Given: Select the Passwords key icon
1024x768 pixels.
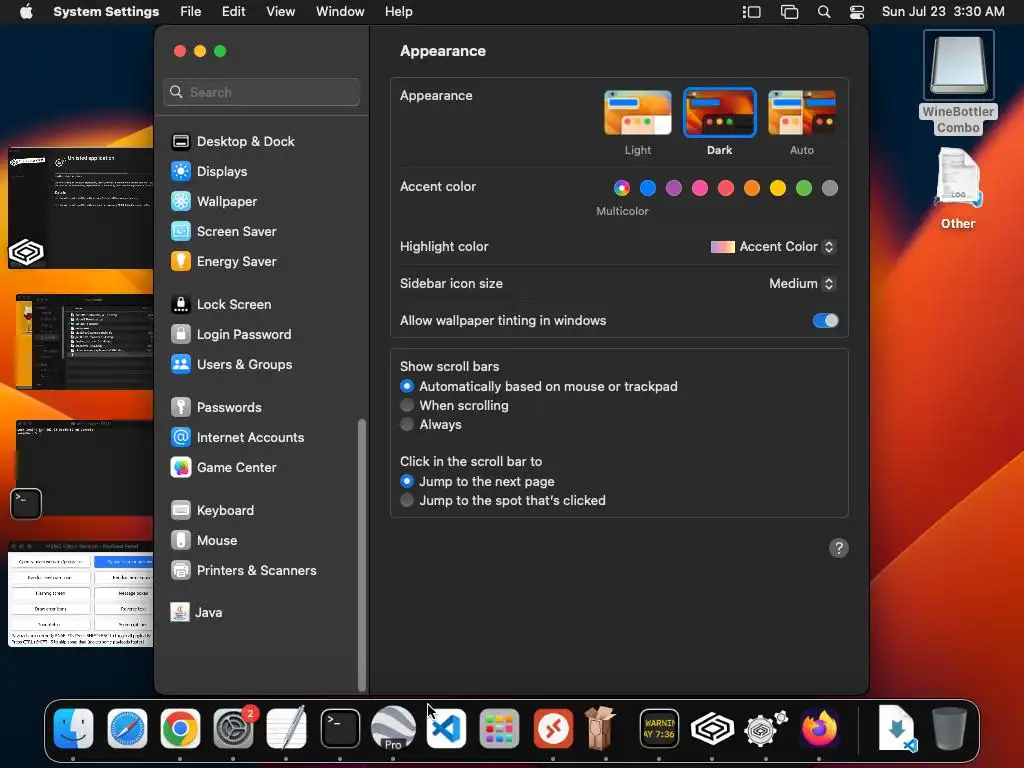Looking at the screenshot, I should (x=181, y=408).
